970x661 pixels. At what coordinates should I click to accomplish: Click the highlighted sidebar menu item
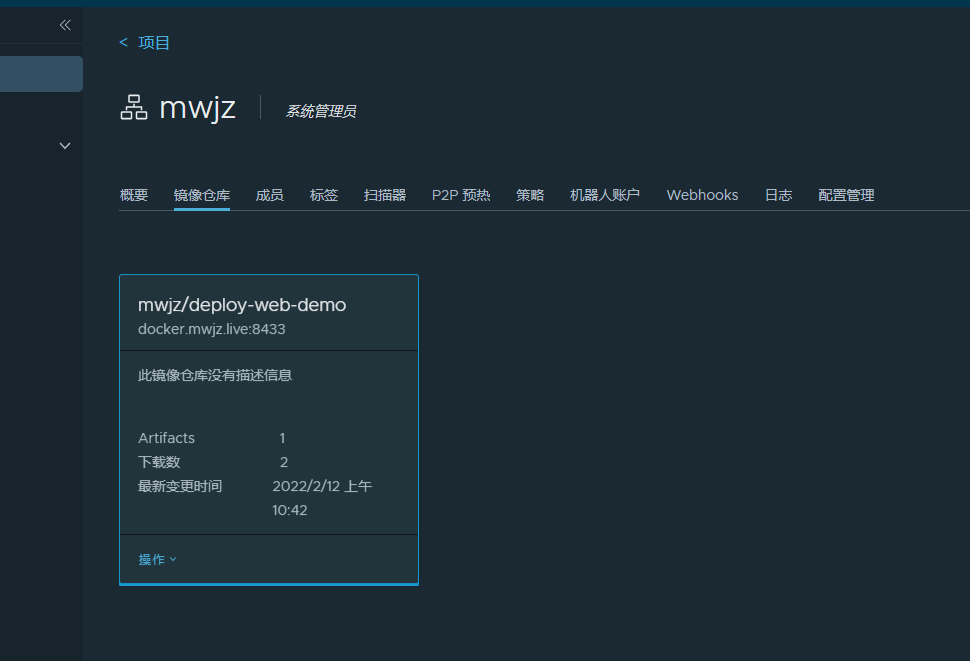[x=41, y=74]
